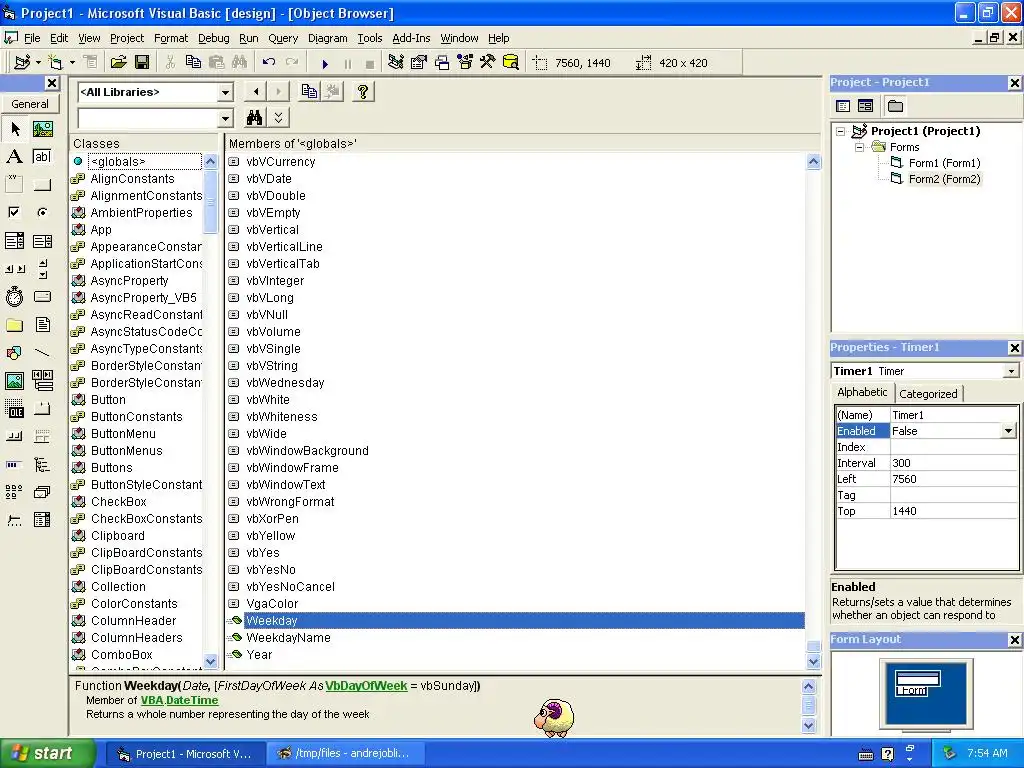Click the Classes list scrollbar thumb
Viewport: 1024px width, 768px height.
[210, 200]
